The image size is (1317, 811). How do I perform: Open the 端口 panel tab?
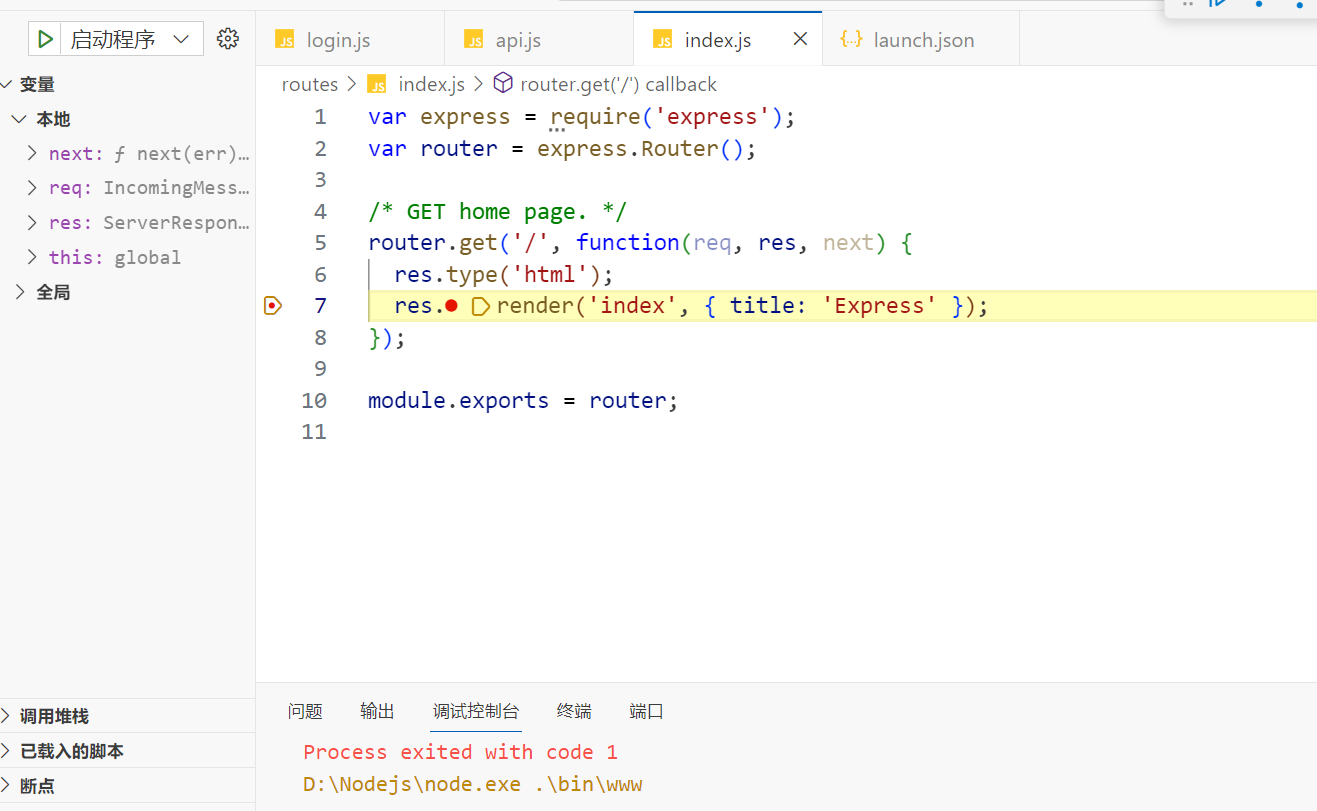pos(647,711)
